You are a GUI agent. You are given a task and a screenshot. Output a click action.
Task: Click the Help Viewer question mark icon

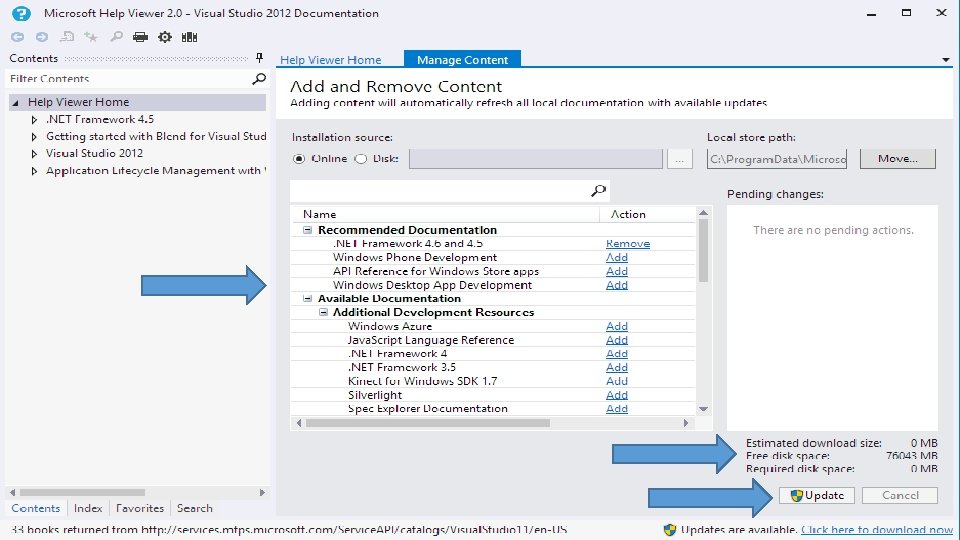point(21,13)
